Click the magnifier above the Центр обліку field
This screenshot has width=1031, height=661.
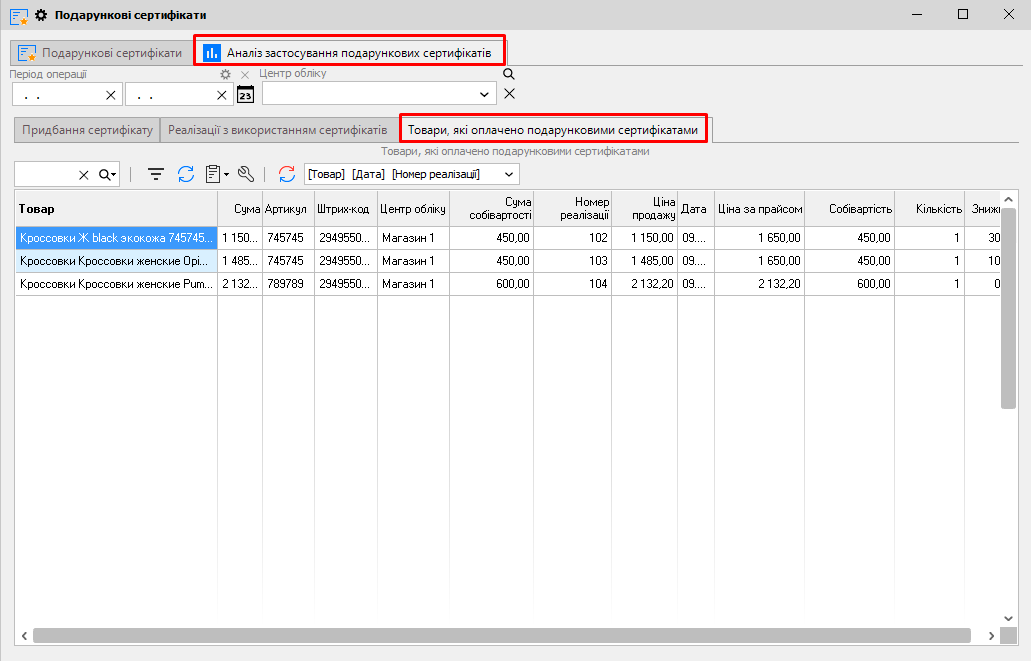click(x=508, y=74)
